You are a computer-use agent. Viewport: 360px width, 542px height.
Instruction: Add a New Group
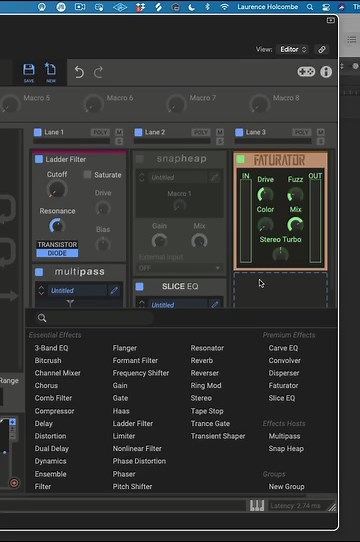286,486
